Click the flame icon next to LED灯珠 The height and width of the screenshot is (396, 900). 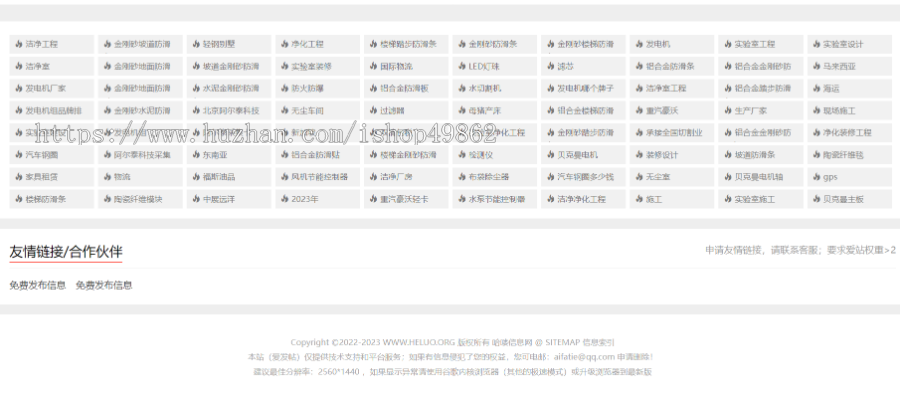tap(462, 67)
